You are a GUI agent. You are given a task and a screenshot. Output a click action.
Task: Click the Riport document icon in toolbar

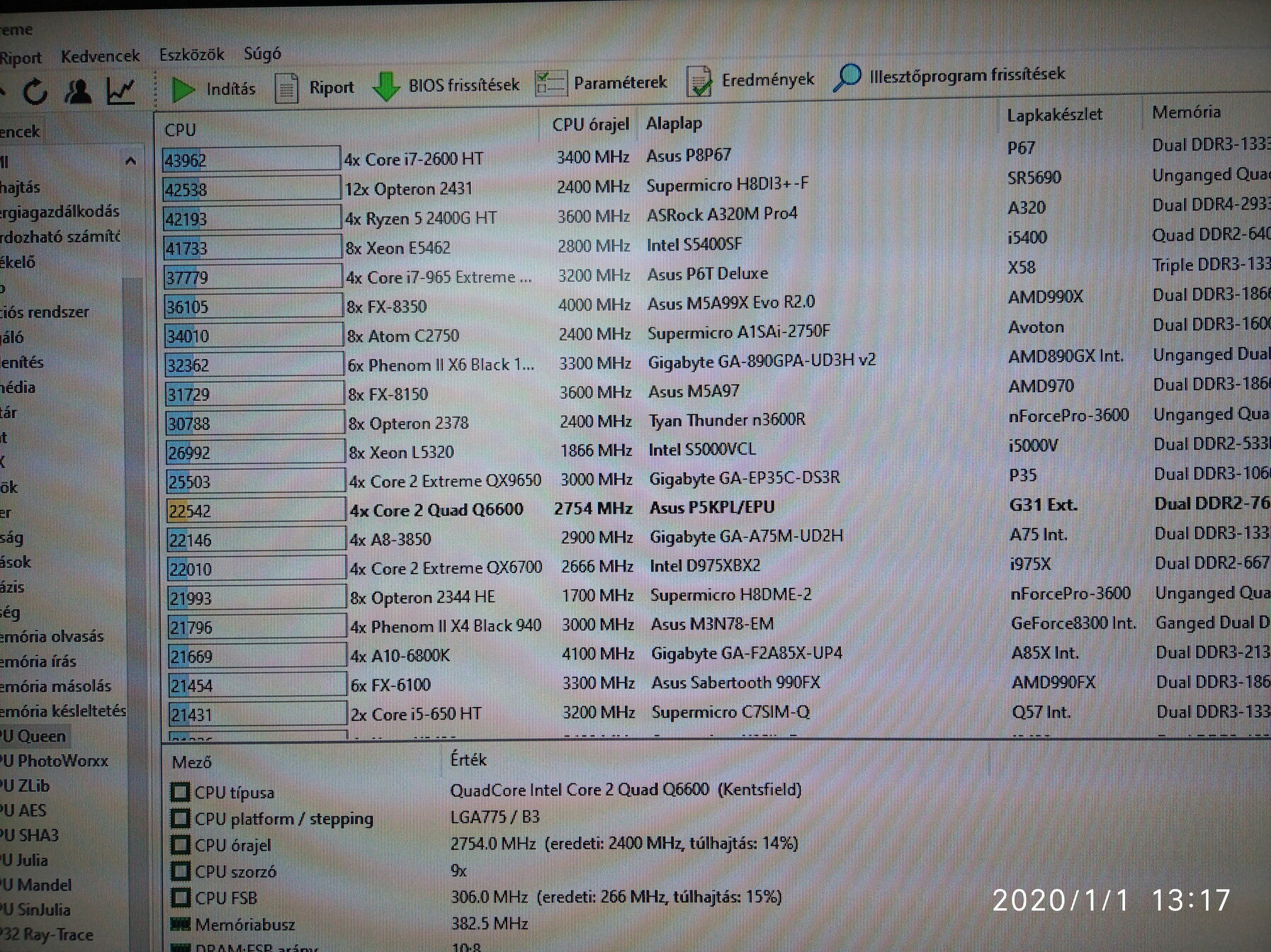tap(286, 88)
